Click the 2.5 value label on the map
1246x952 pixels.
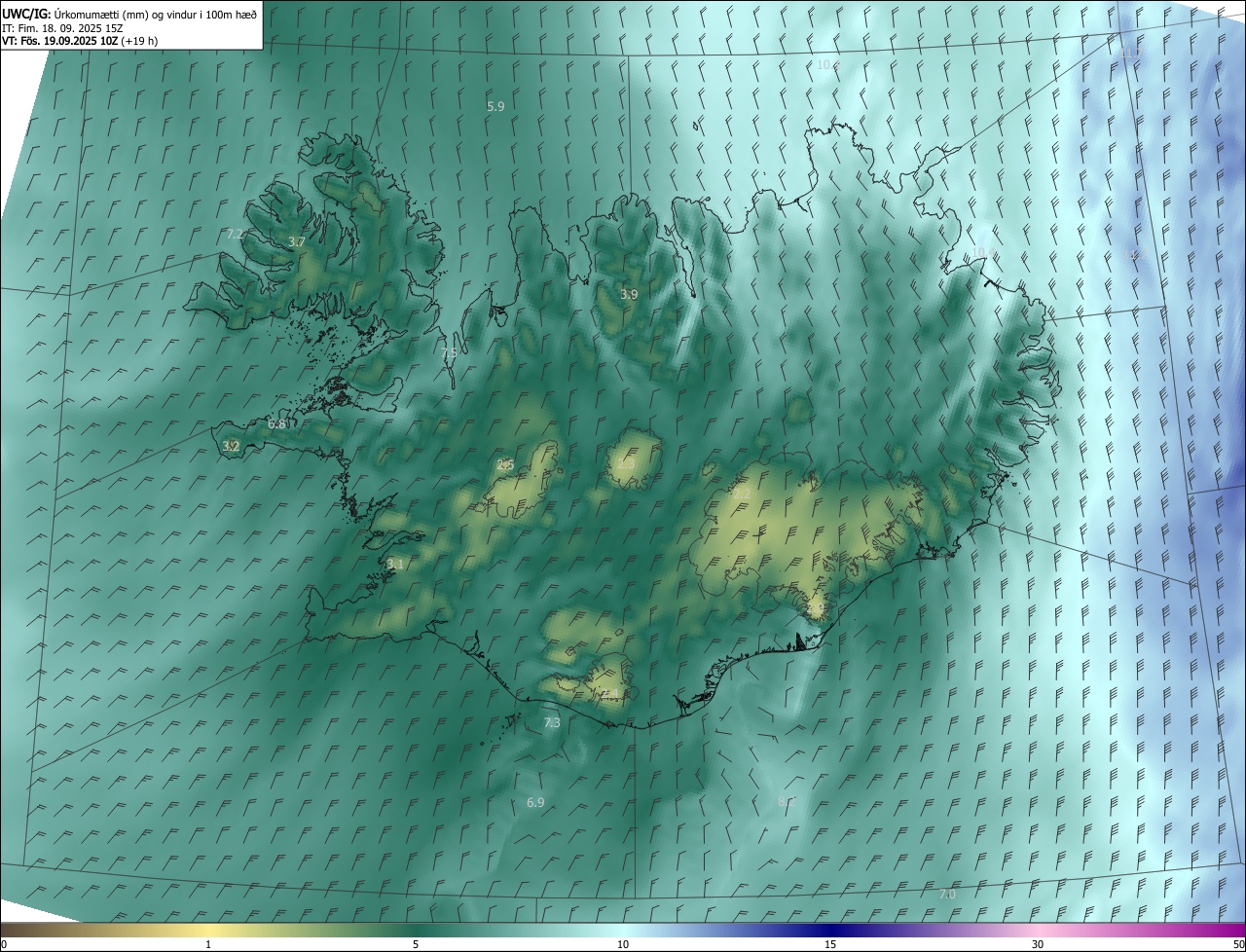tap(505, 465)
